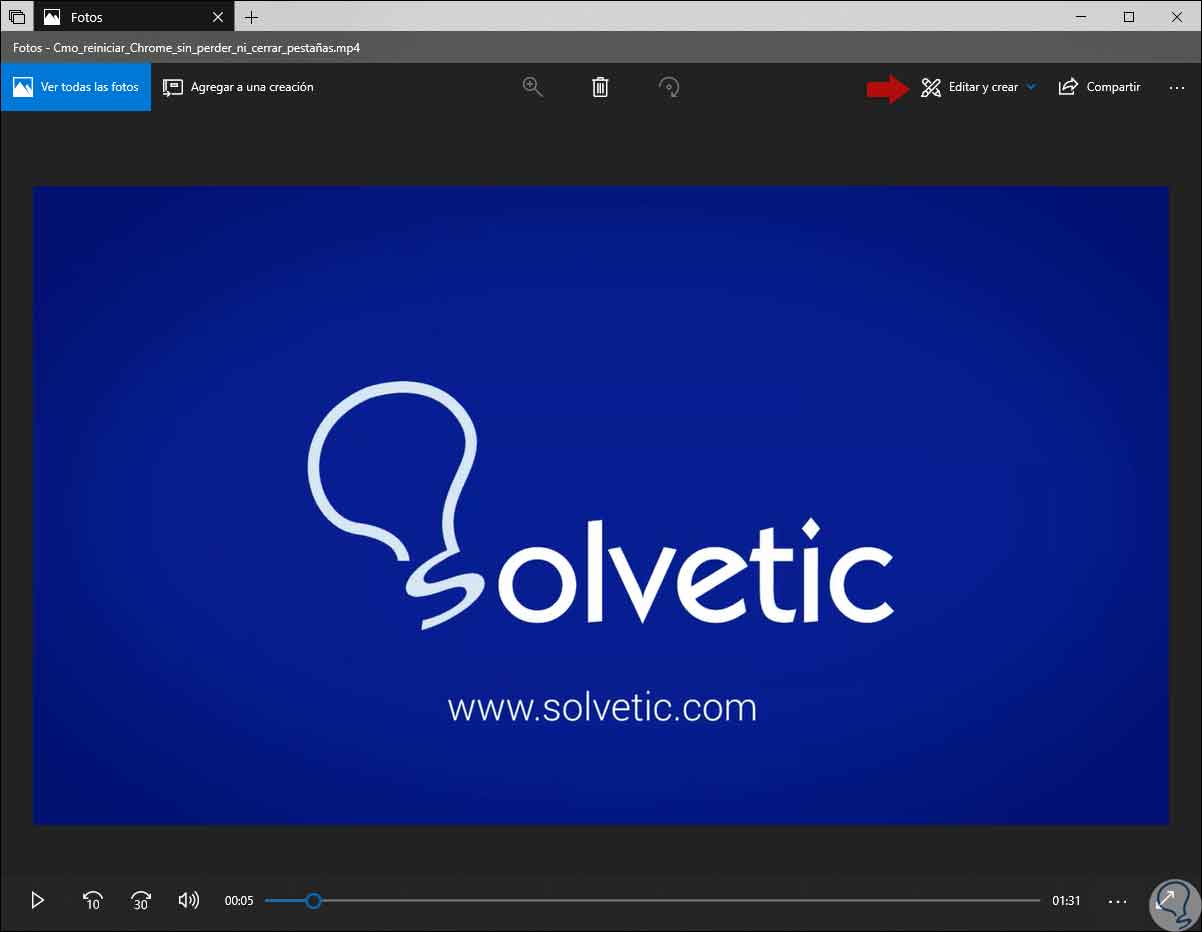Click Agregar a una creación

click(x=238, y=87)
